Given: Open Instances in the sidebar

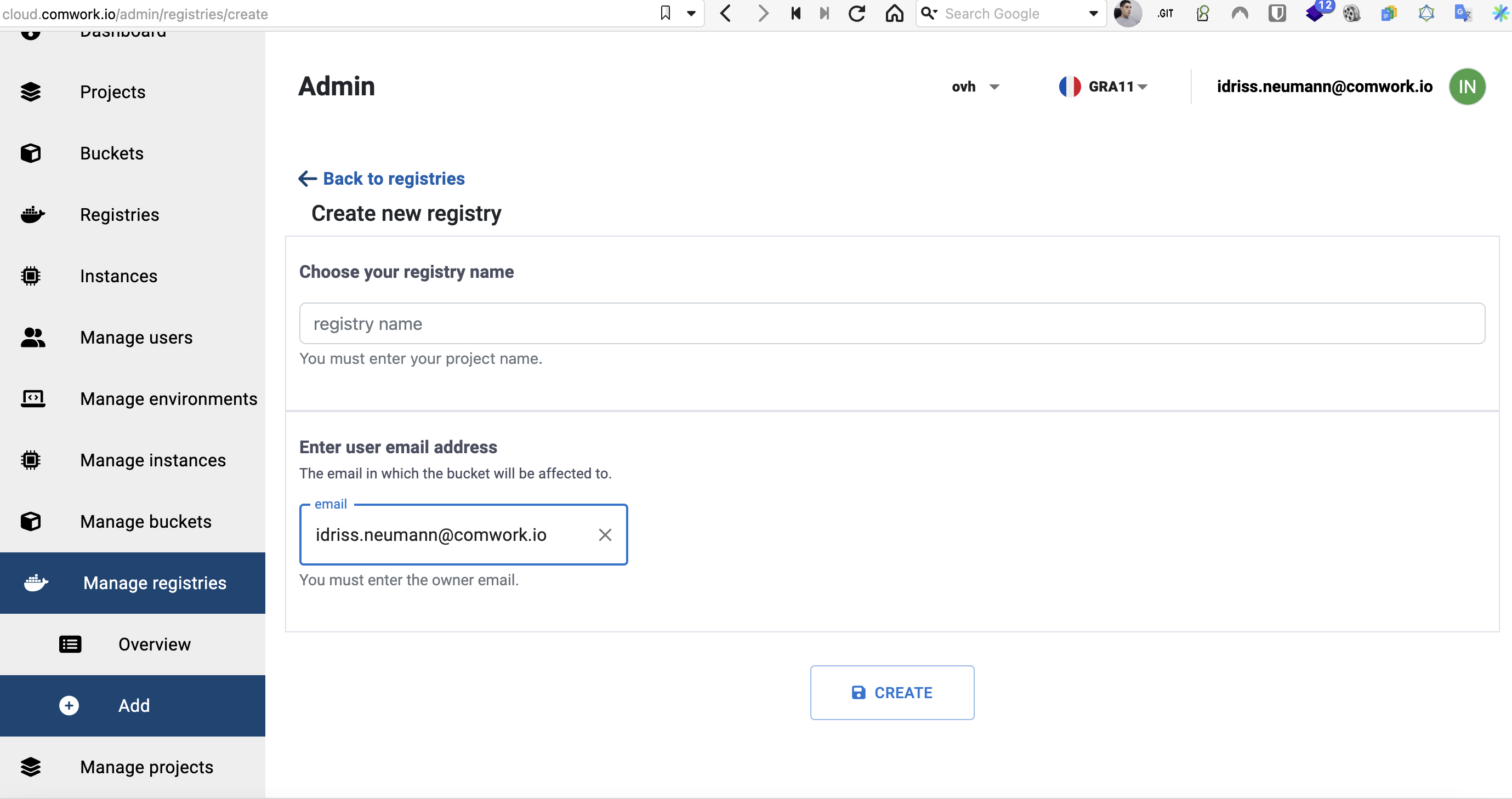Looking at the screenshot, I should [x=133, y=276].
